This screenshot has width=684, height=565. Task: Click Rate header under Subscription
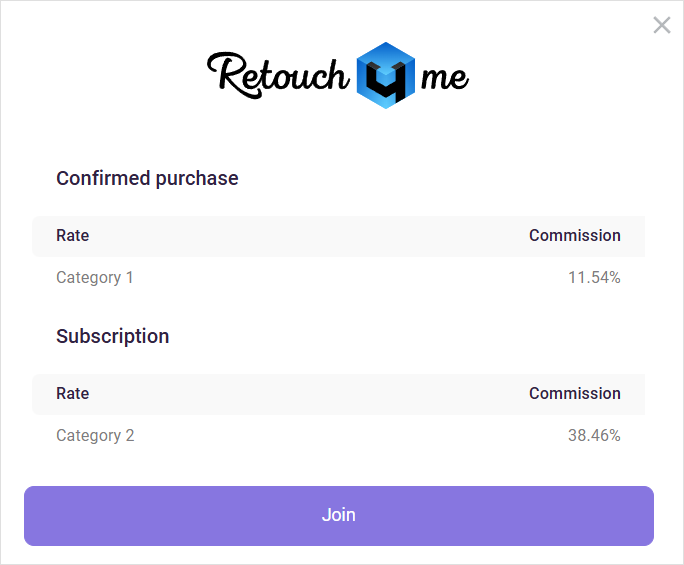point(73,394)
